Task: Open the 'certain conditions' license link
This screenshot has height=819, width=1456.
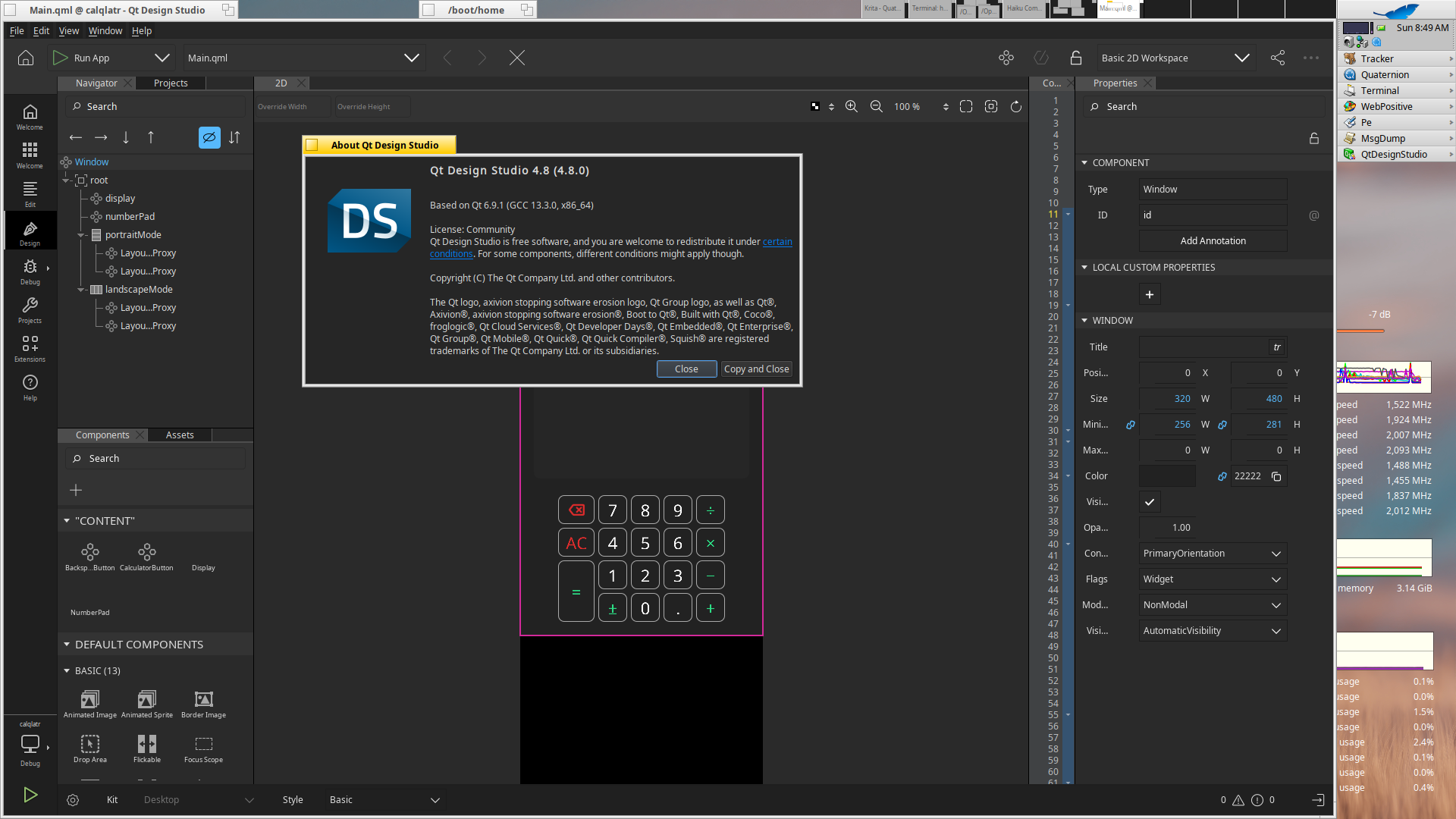Action: [x=777, y=242]
